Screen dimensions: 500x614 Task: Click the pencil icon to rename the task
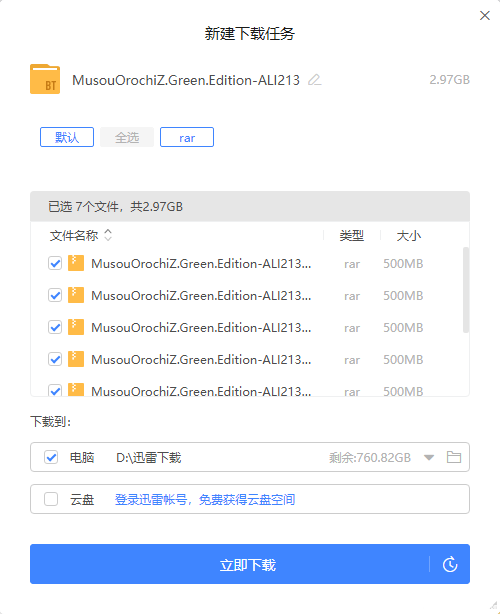pyautogui.click(x=314, y=80)
